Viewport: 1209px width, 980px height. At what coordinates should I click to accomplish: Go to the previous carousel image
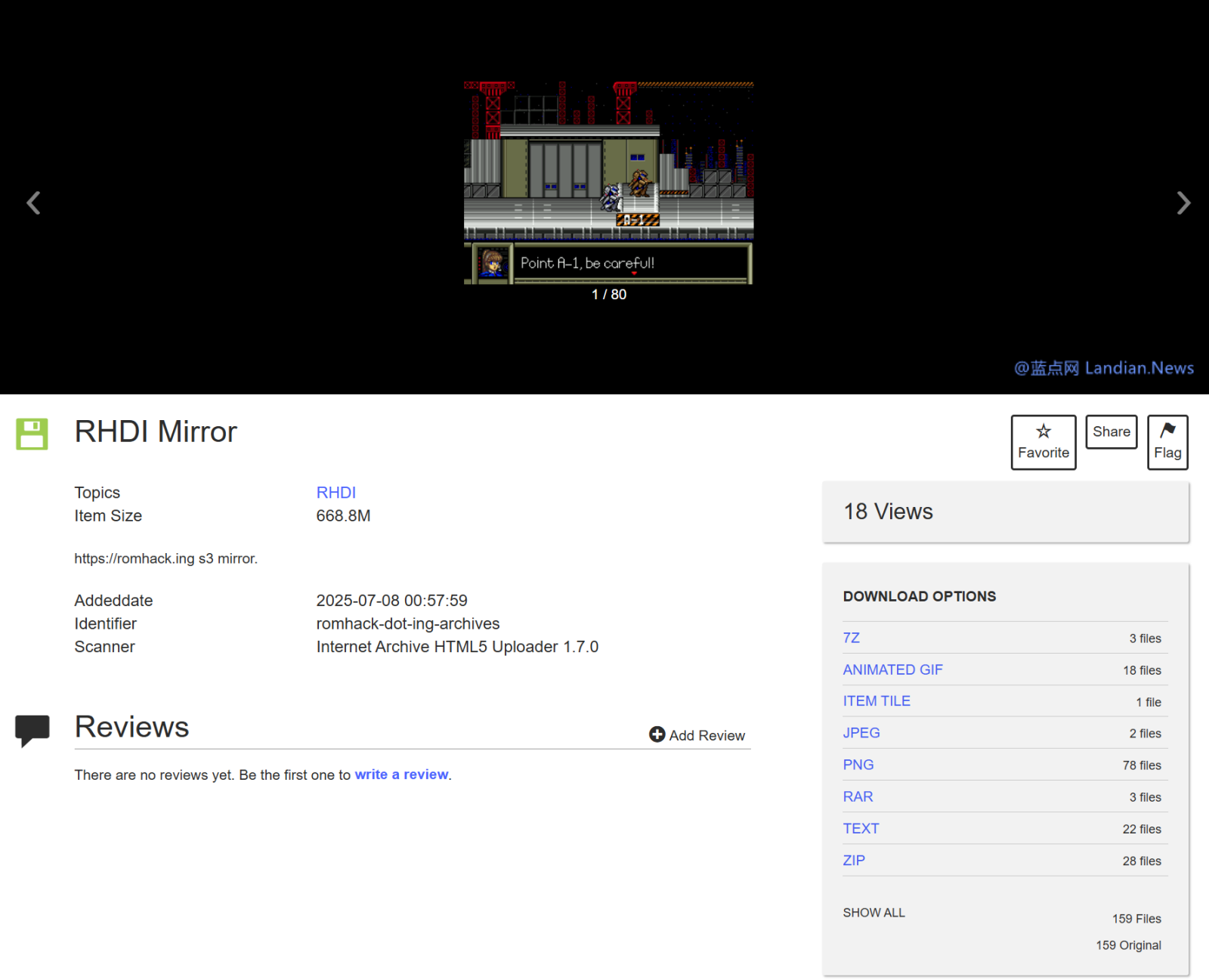click(33, 202)
